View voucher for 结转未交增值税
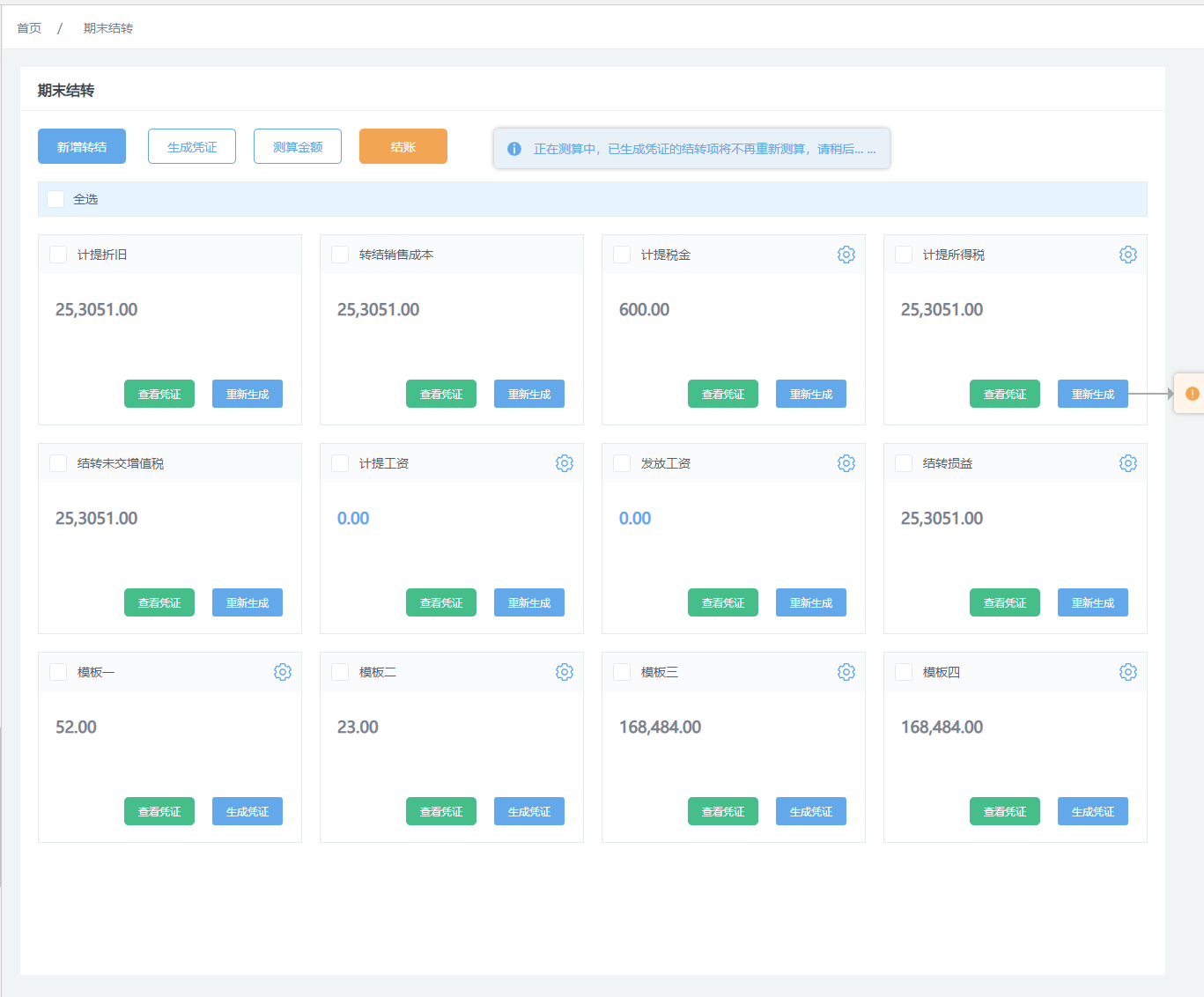The height and width of the screenshot is (997, 1204). pyautogui.click(x=159, y=602)
